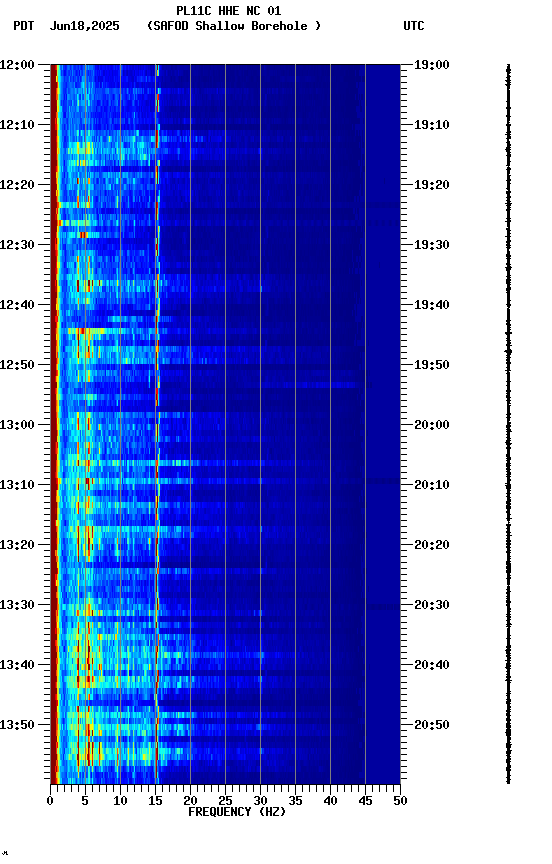Viewport: 552px width, 864px height.
Task: Click the date 'Jun18,2025'
Action: [85, 26]
